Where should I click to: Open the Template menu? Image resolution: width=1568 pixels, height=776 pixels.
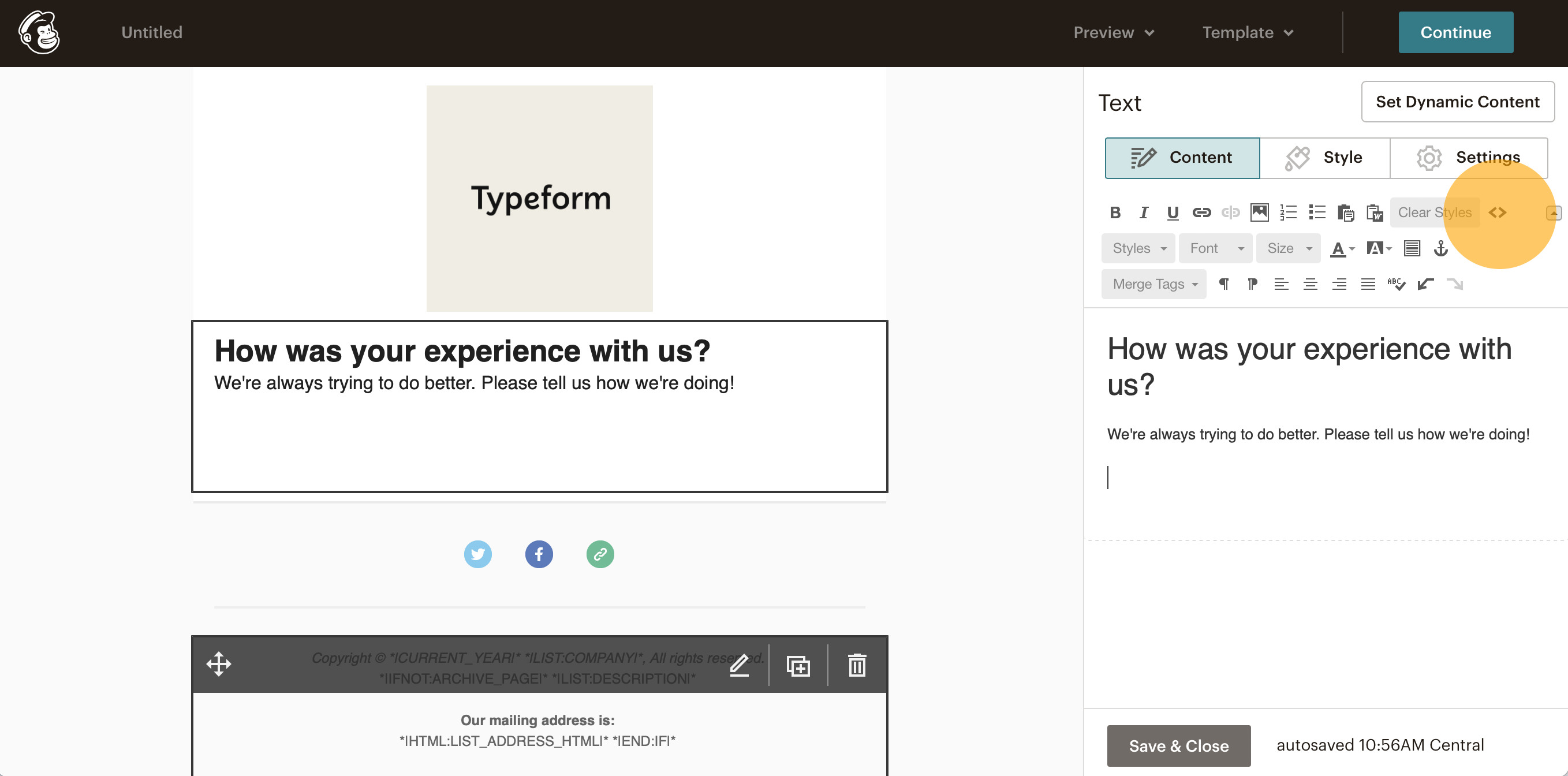[x=1248, y=32]
